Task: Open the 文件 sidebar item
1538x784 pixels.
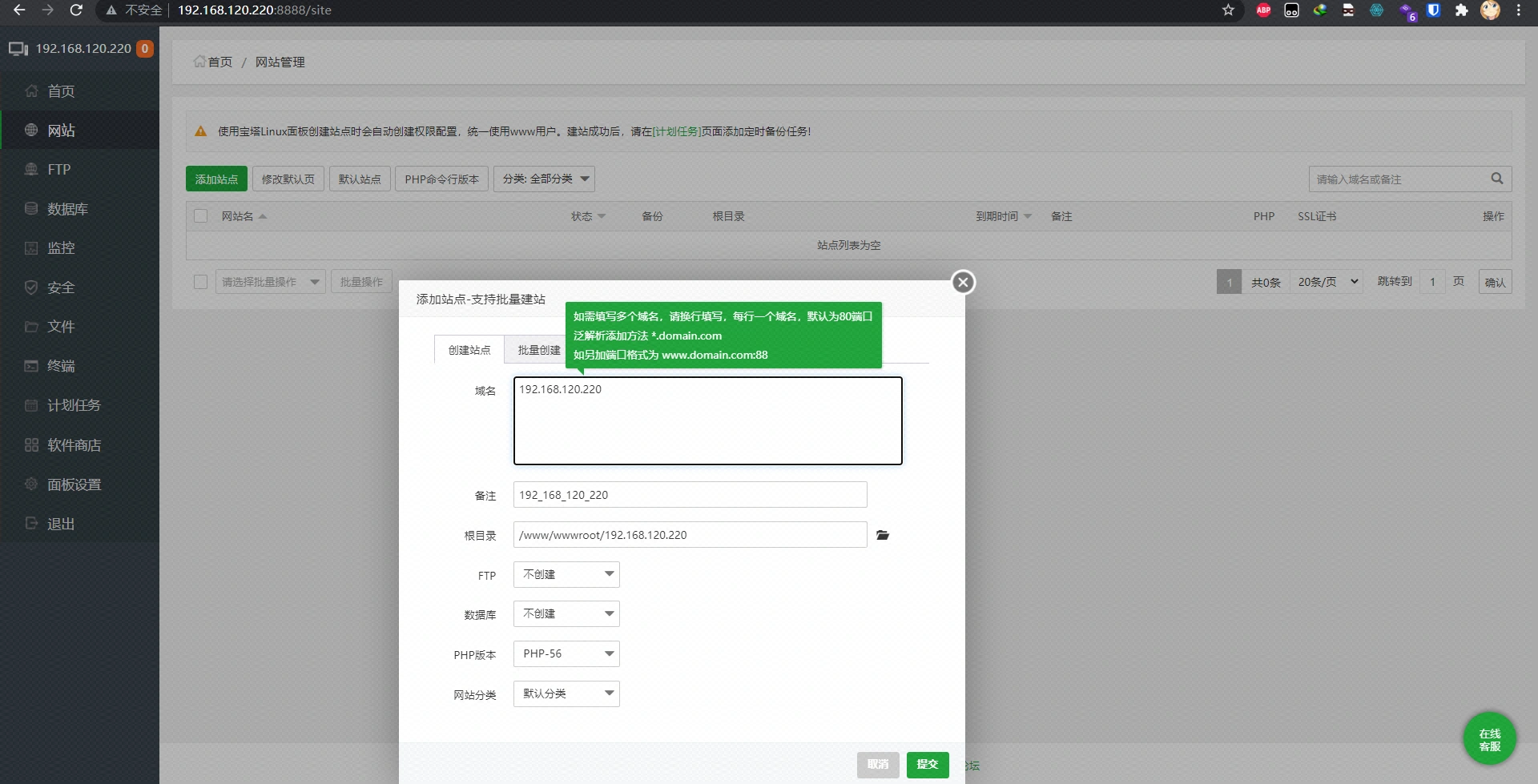Action: [80, 326]
